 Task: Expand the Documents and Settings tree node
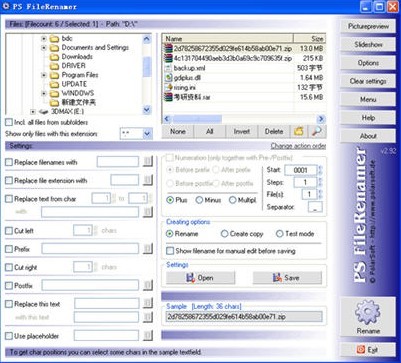(44, 48)
